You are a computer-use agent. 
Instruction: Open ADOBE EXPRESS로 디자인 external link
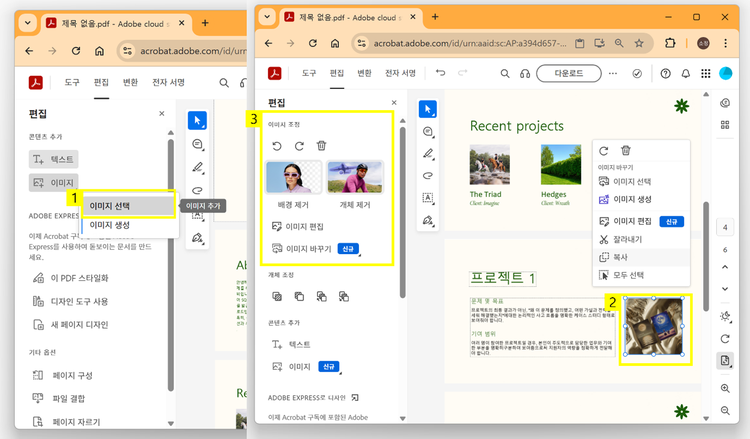tap(355, 397)
